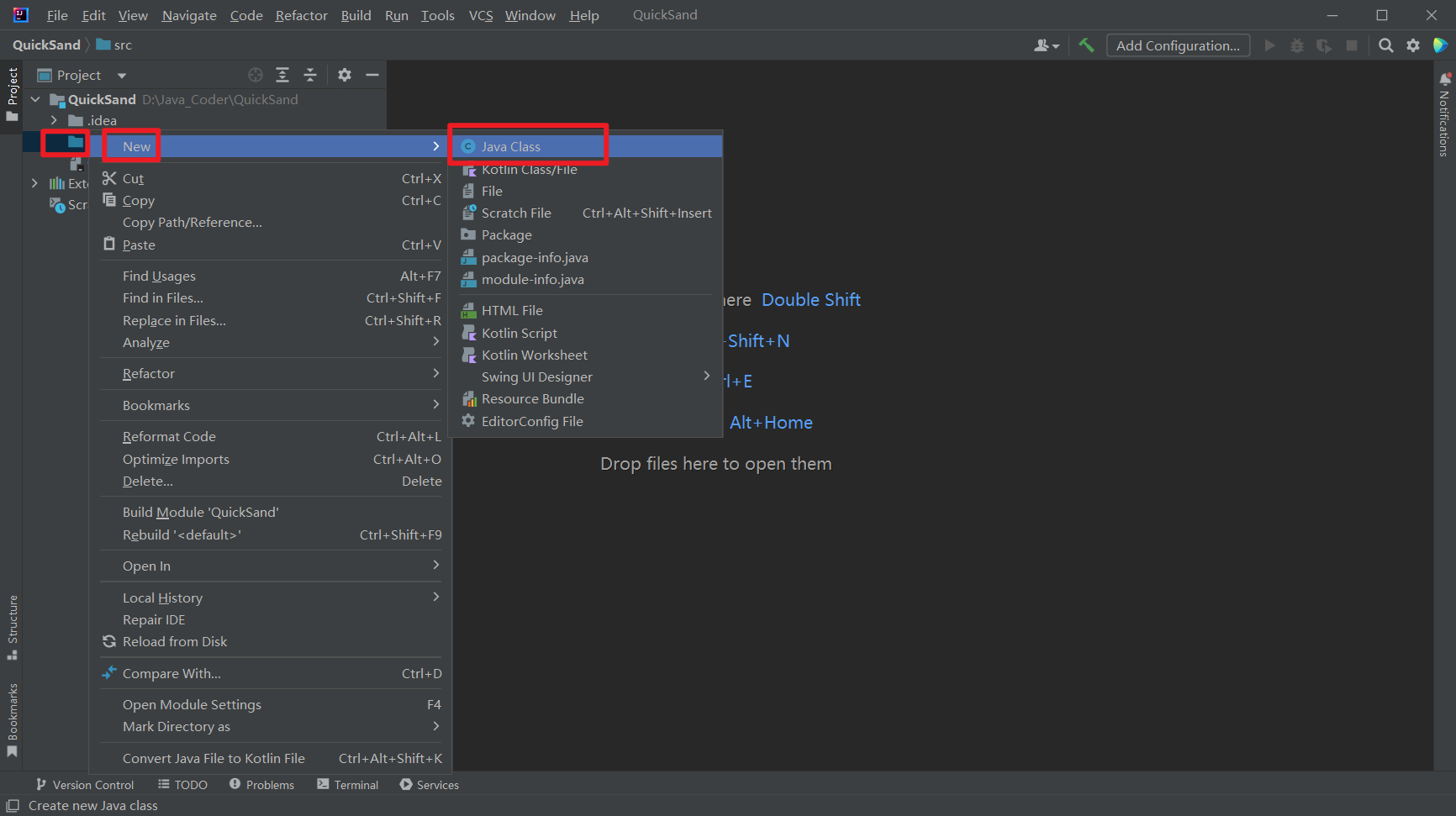
Task: Click the Run with Coverage icon
Action: point(1324,45)
